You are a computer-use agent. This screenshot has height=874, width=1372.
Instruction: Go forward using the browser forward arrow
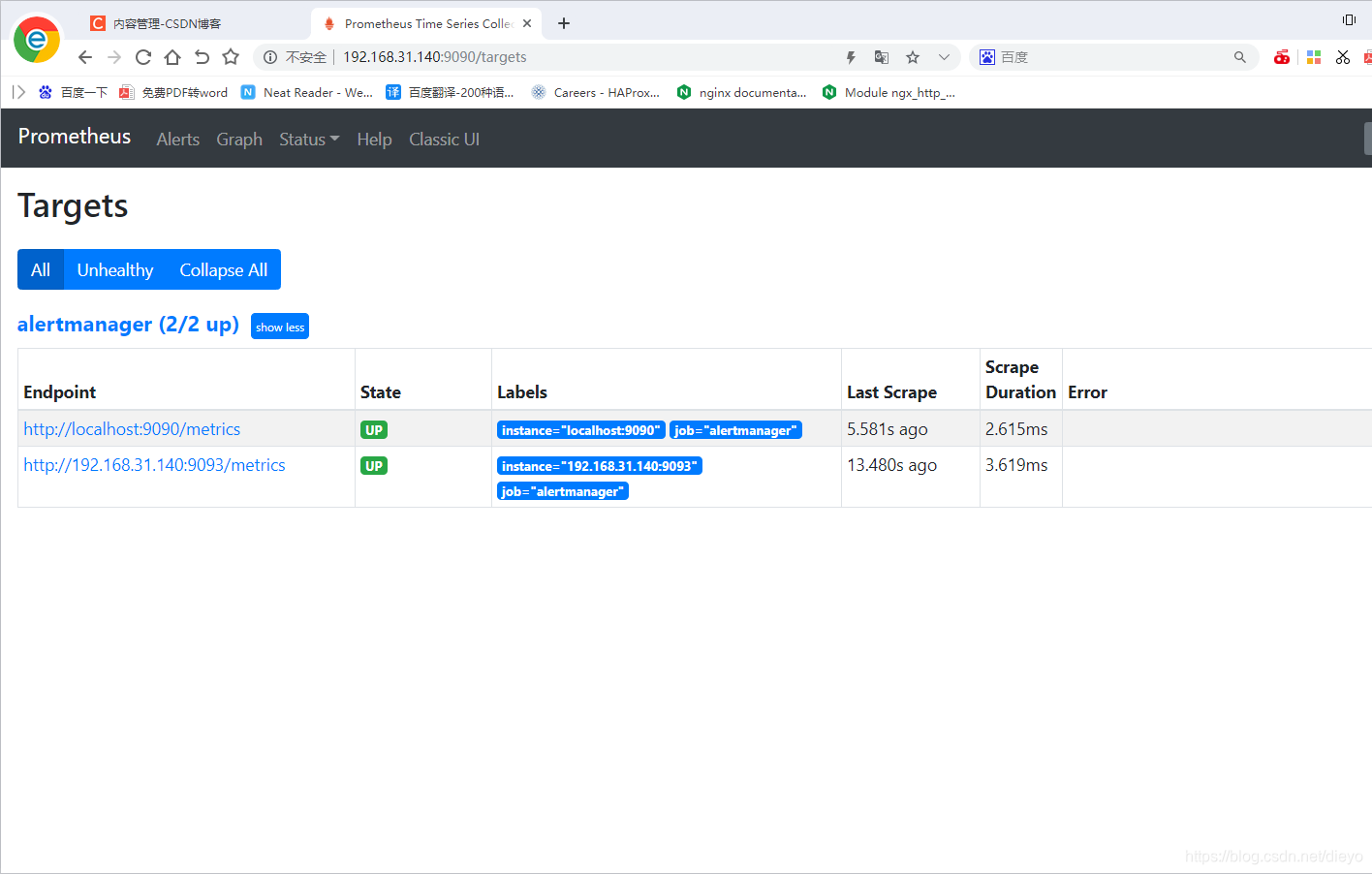coord(114,57)
